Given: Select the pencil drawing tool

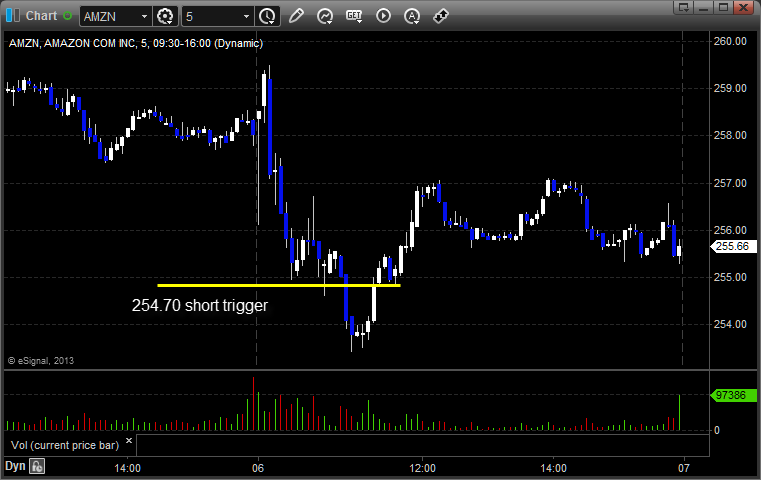Looking at the screenshot, I should point(296,16).
